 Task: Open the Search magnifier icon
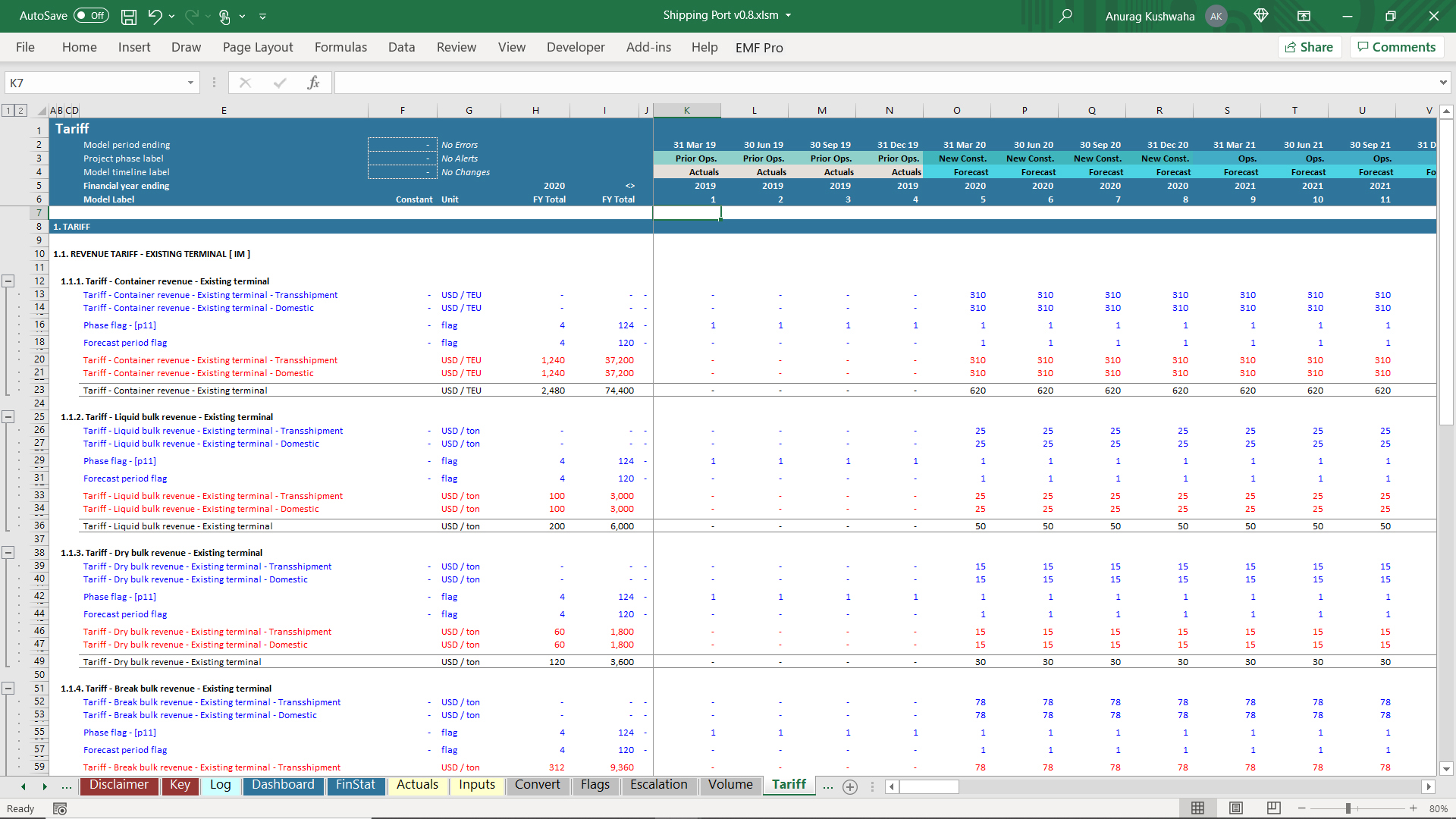[x=1065, y=16]
